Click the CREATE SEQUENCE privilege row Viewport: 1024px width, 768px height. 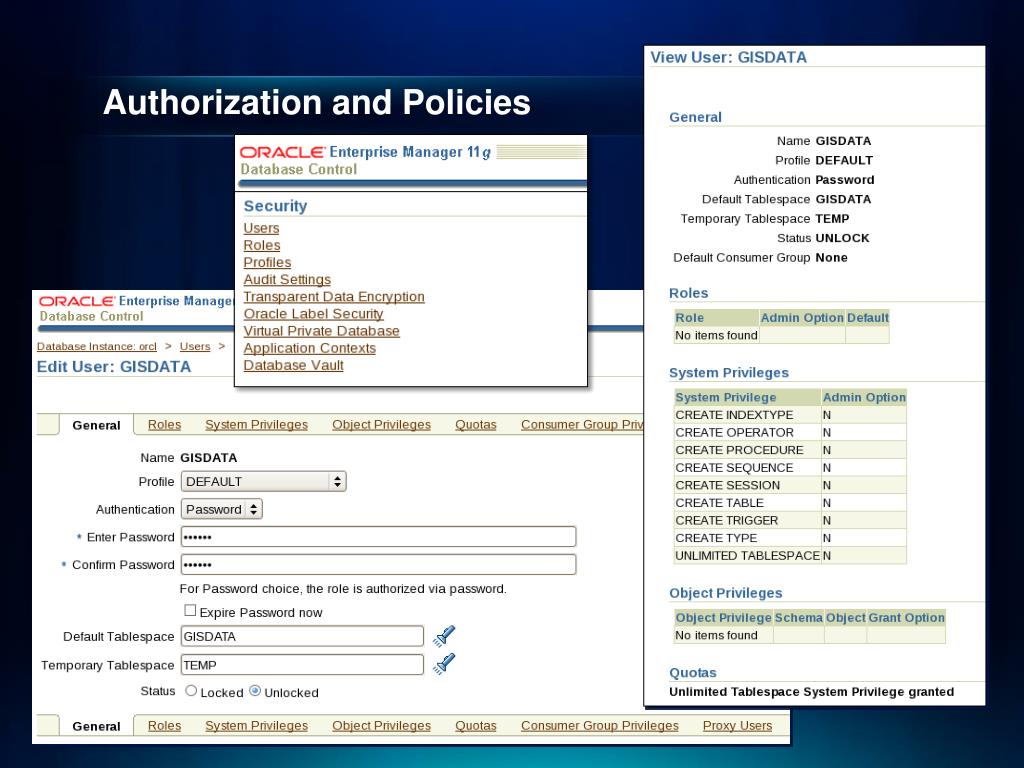[790, 468]
